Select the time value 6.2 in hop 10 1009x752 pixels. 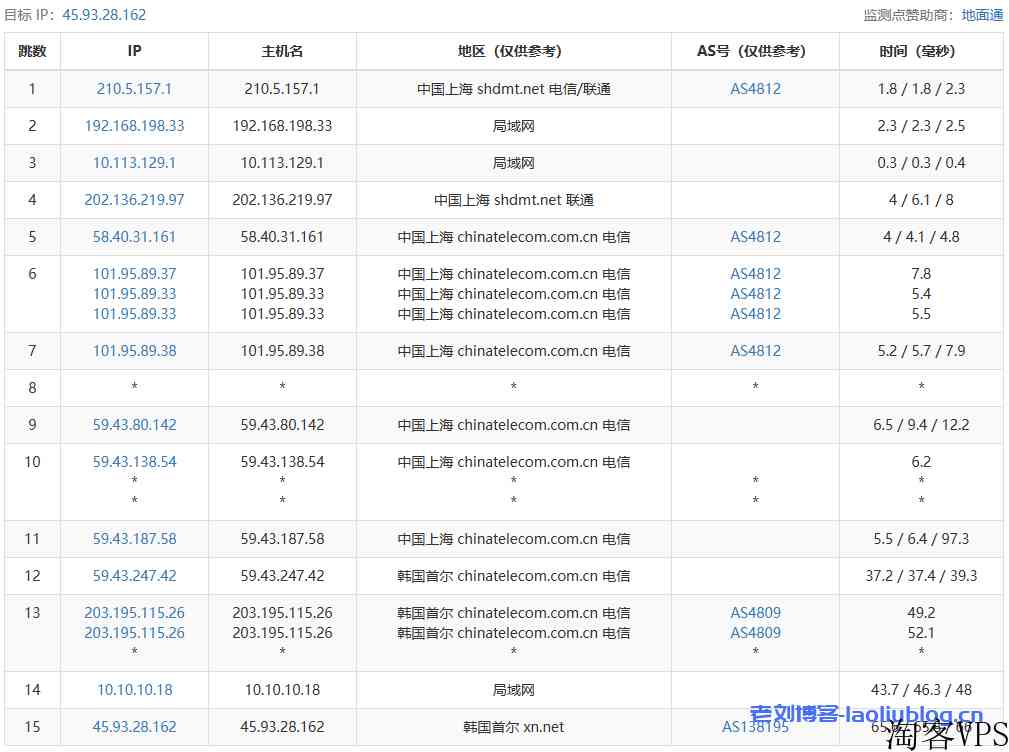pos(921,462)
